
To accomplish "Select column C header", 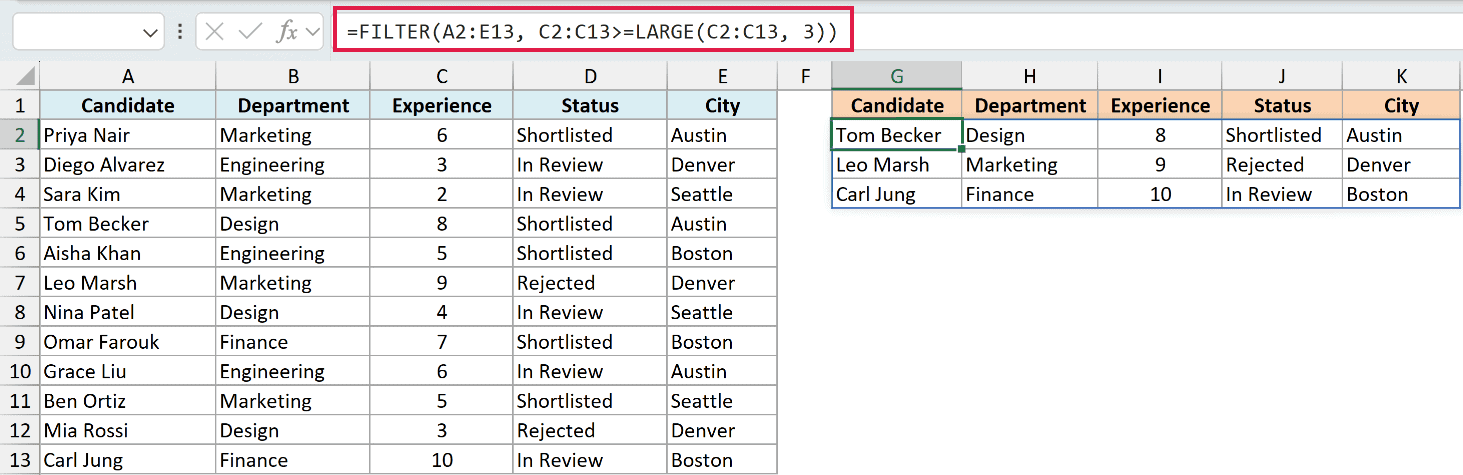I will pyautogui.click(x=441, y=76).
